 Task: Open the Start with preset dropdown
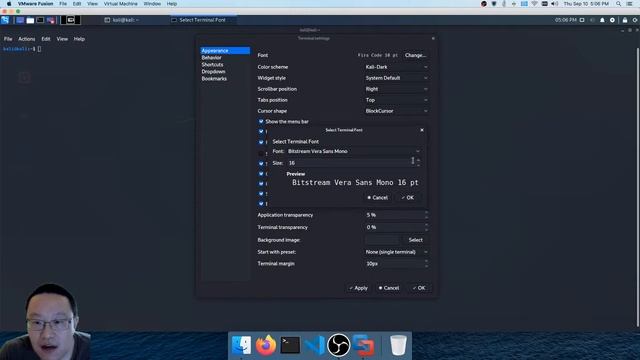tap(396, 252)
